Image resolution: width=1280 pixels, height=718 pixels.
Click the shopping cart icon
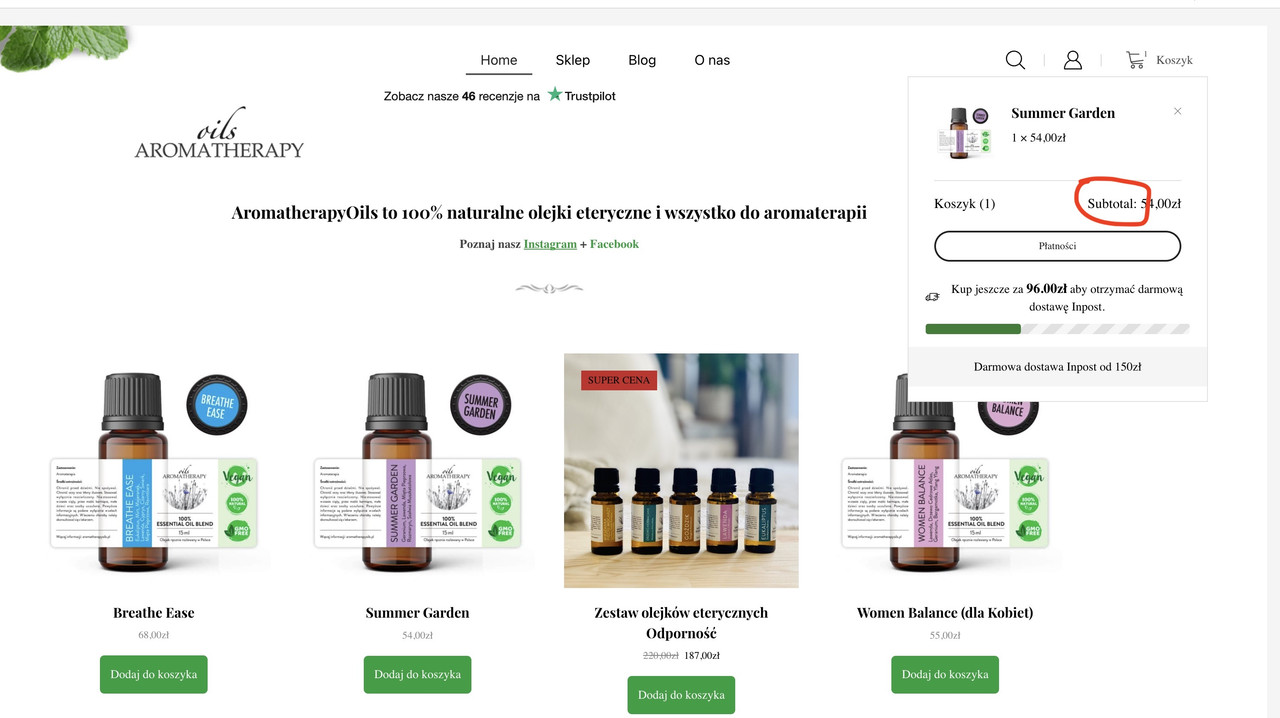point(1136,60)
